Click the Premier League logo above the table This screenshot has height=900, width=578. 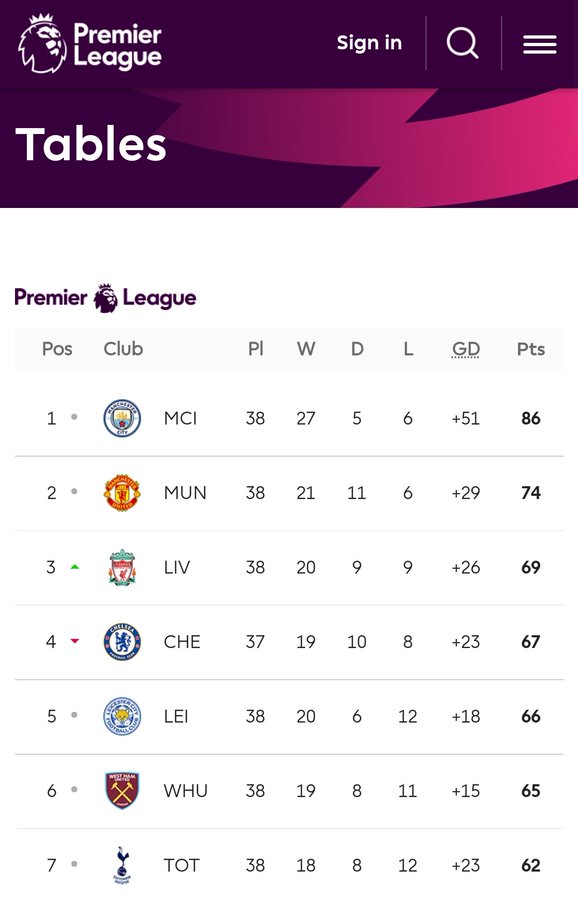tap(105, 298)
